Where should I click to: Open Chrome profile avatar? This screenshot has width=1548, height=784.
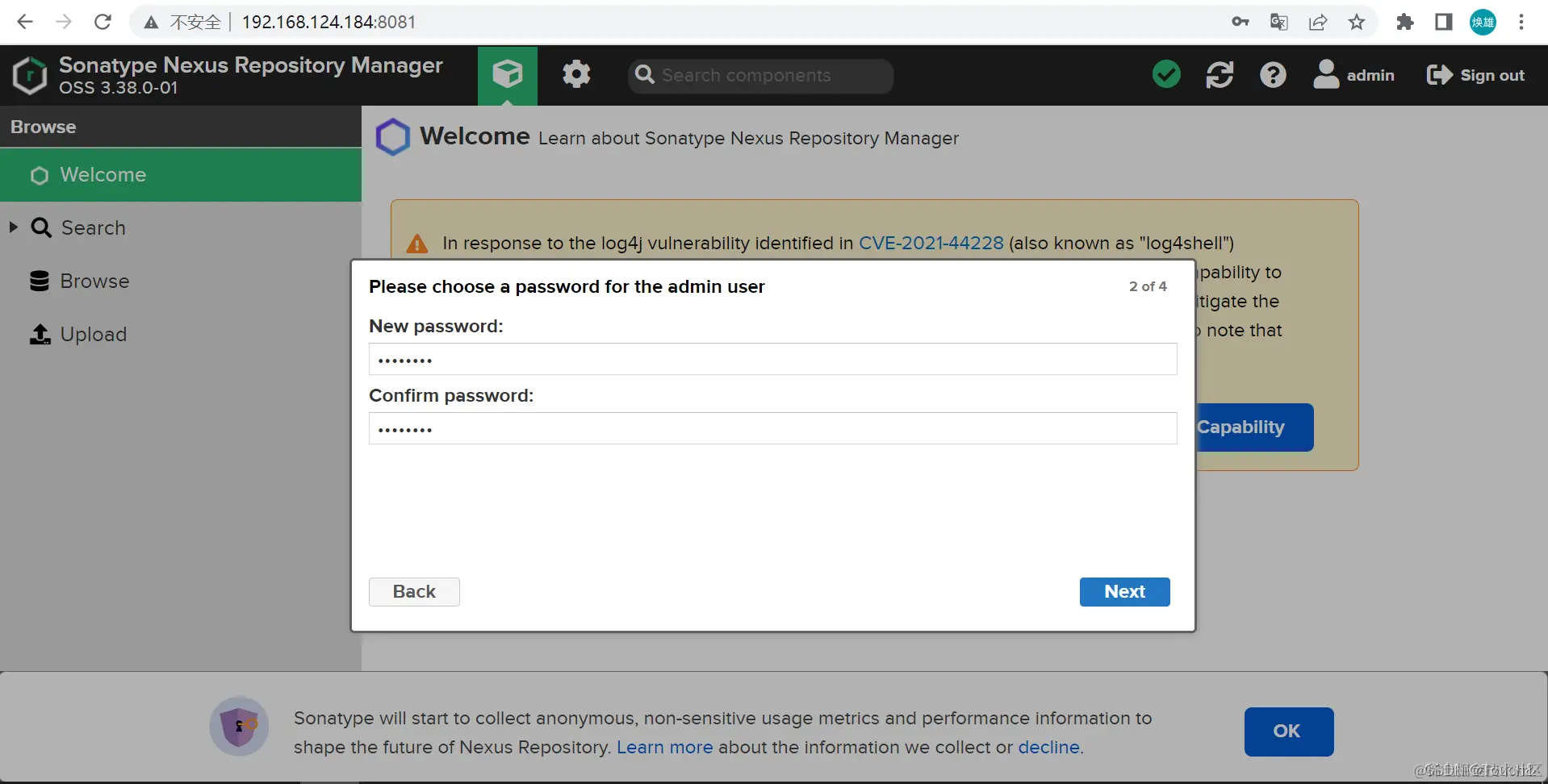1483,22
